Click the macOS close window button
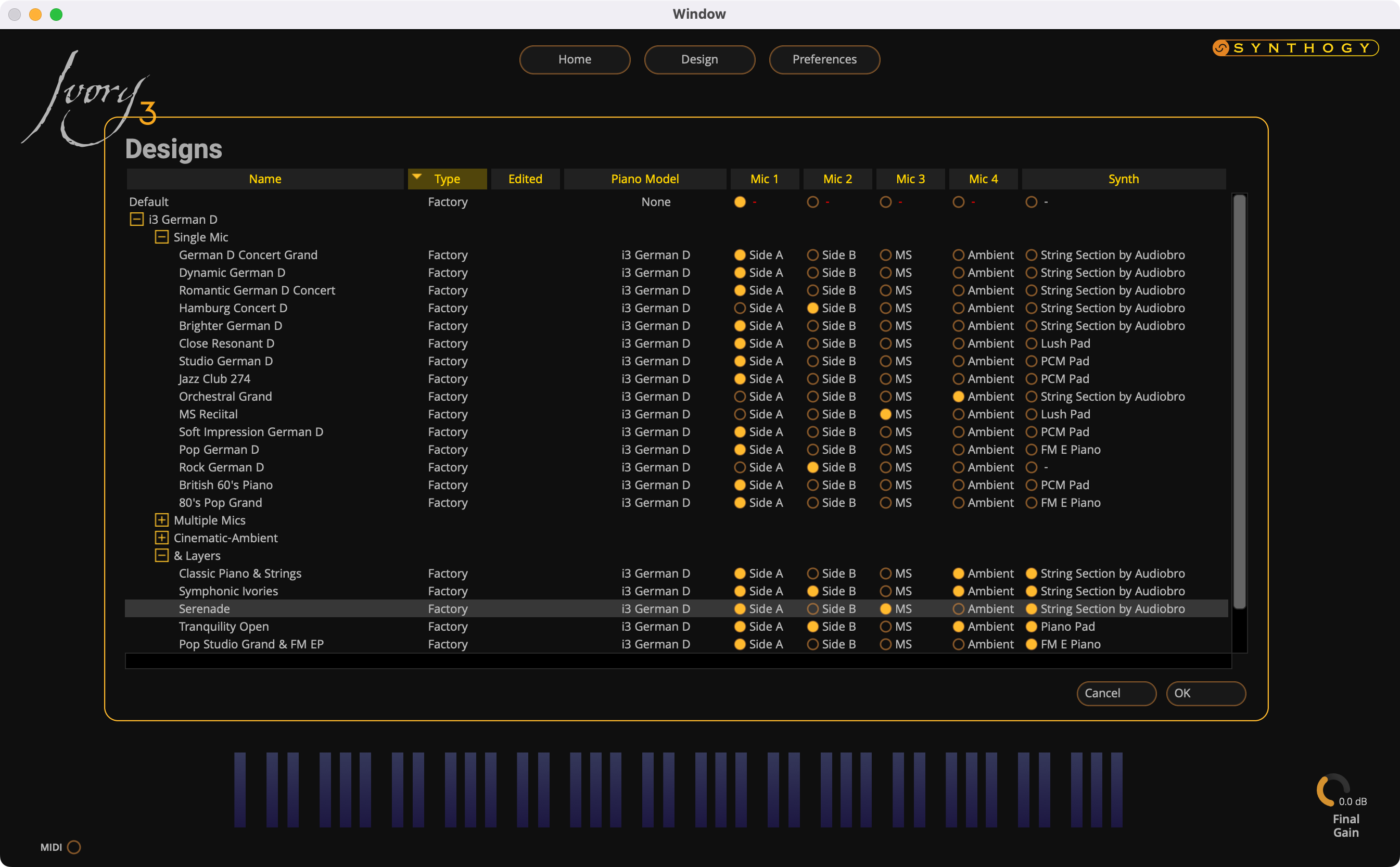1400x867 pixels. pos(15,15)
